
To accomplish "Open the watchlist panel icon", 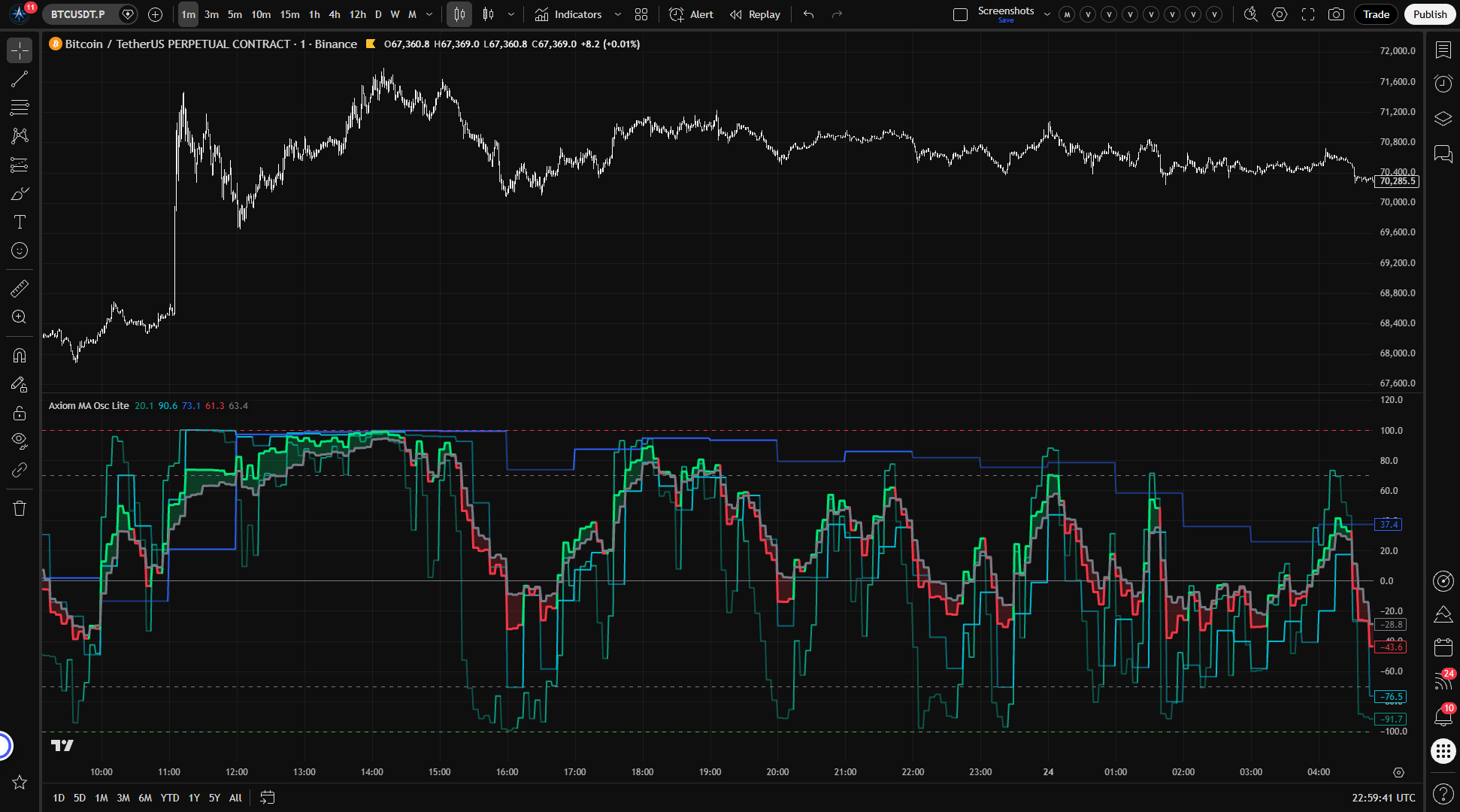I will (1443, 50).
